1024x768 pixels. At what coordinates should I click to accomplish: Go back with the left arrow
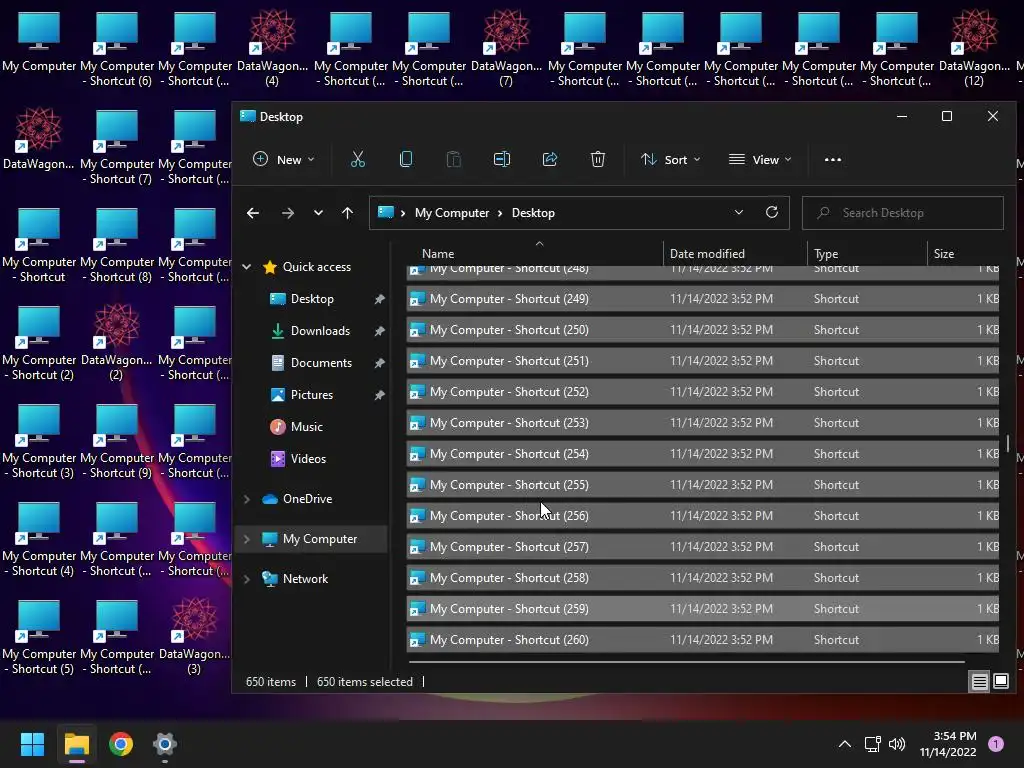coord(253,213)
